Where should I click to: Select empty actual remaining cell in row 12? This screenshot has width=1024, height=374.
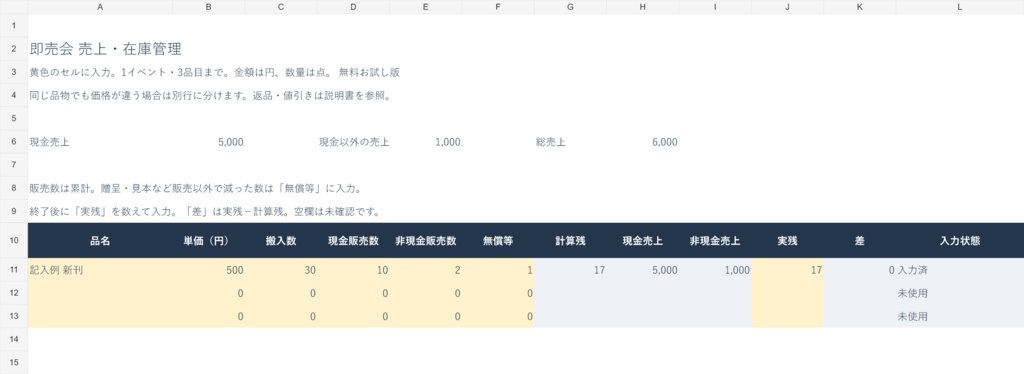[x=788, y=293]
